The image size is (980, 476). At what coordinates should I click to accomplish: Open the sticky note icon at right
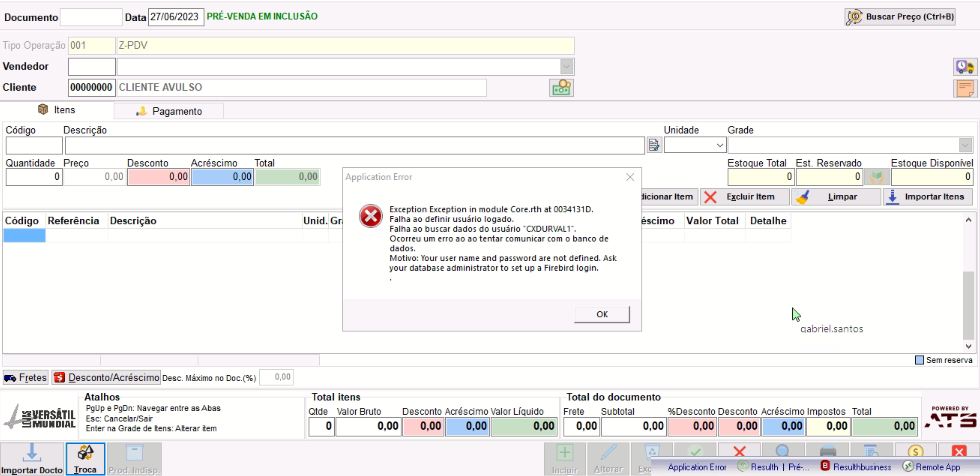[x=964, y=89]
